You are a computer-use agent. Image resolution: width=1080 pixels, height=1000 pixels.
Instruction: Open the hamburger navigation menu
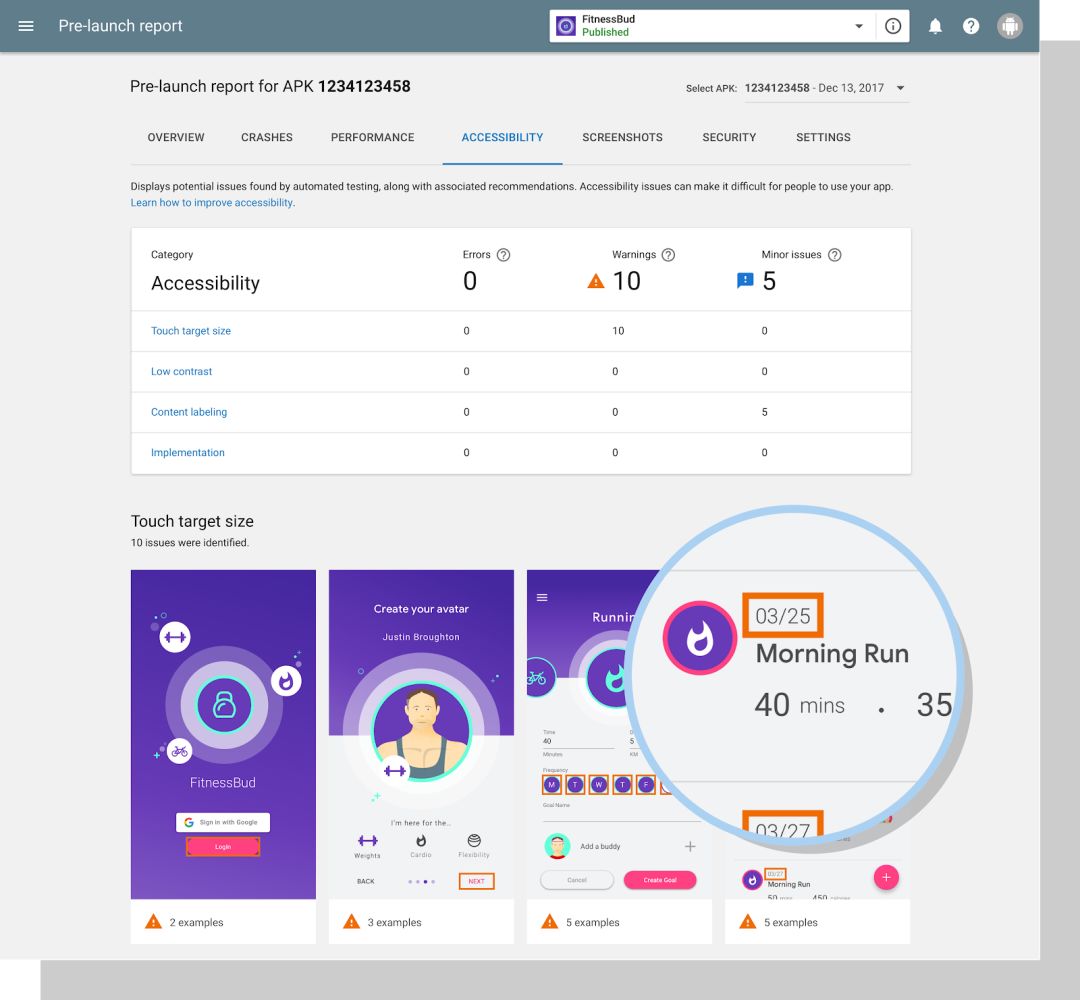coord(25,25)
